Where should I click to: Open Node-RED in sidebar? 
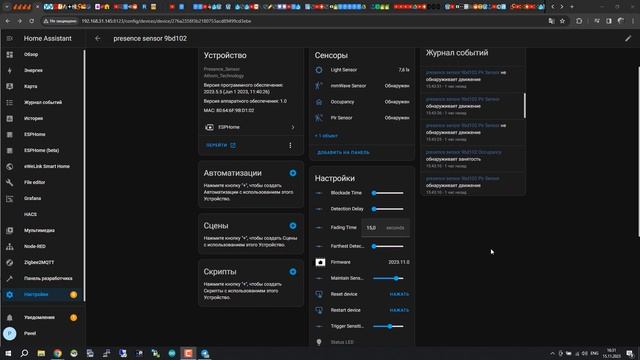pos(43,247)
